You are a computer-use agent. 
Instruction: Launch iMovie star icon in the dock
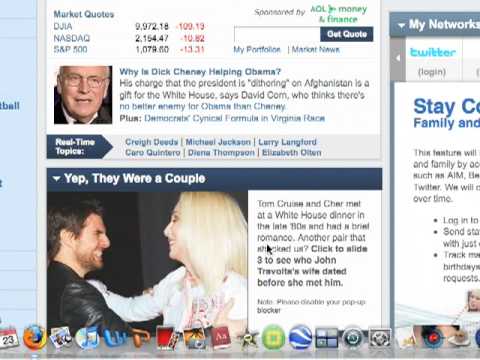tap(247, 338)
